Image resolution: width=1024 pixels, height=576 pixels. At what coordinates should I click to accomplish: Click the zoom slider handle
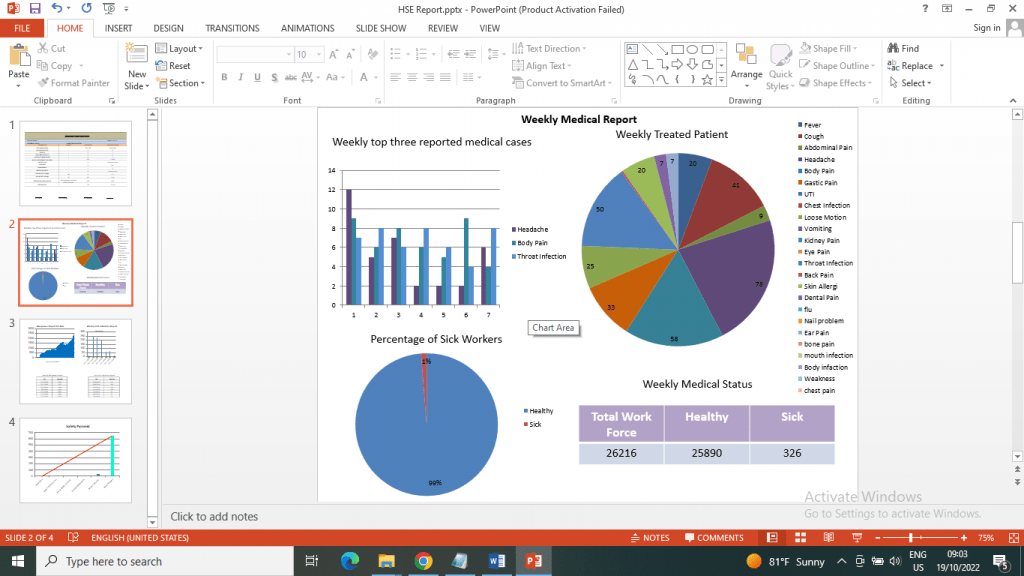tap(910, 537)
